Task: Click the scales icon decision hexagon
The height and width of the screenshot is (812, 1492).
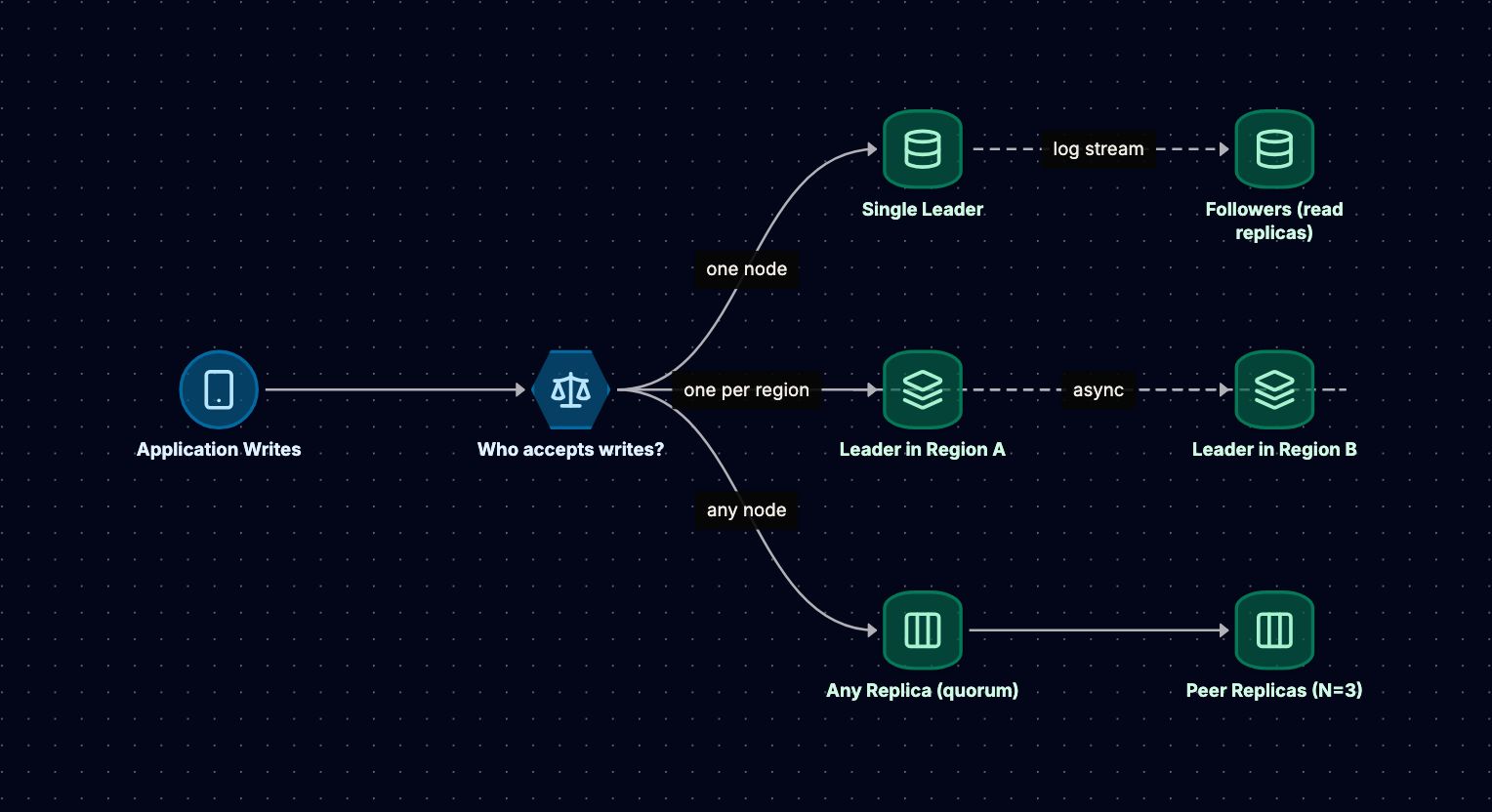Action: (571, 389)
